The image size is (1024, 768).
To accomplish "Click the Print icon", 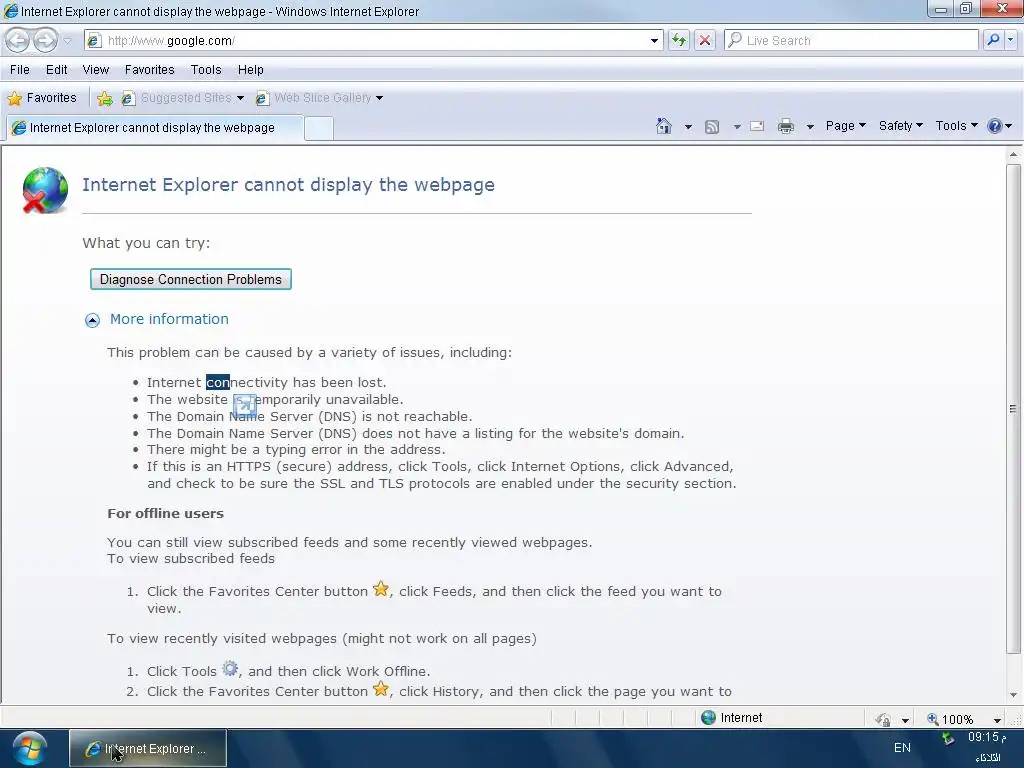I will pyautogui.click(x=786, y=127).
